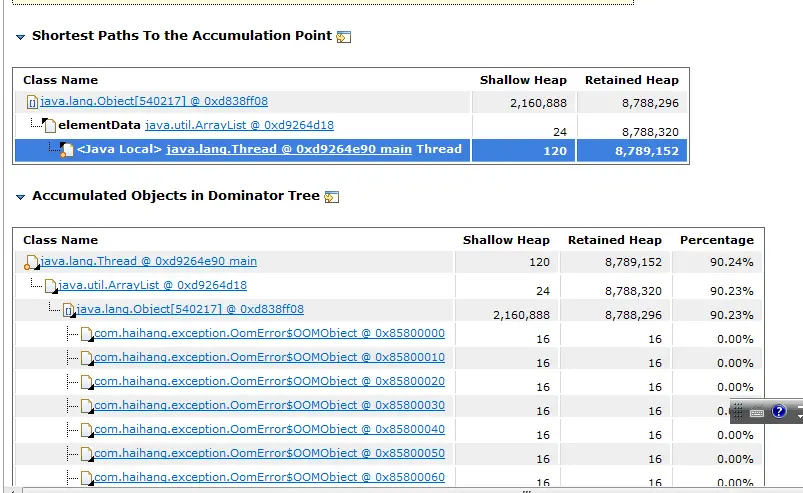The width and height of the screenshot is (803, 493).
Task: Open Shortest Paths section action icon
Action: [344, 37]
